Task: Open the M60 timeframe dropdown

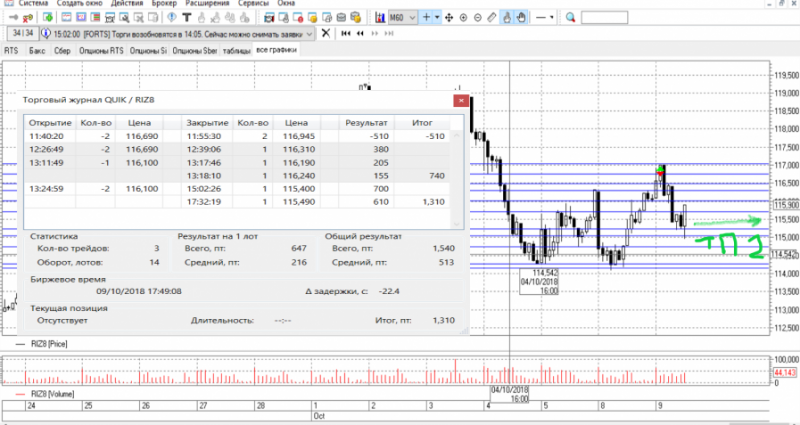Action: point(403,18)
